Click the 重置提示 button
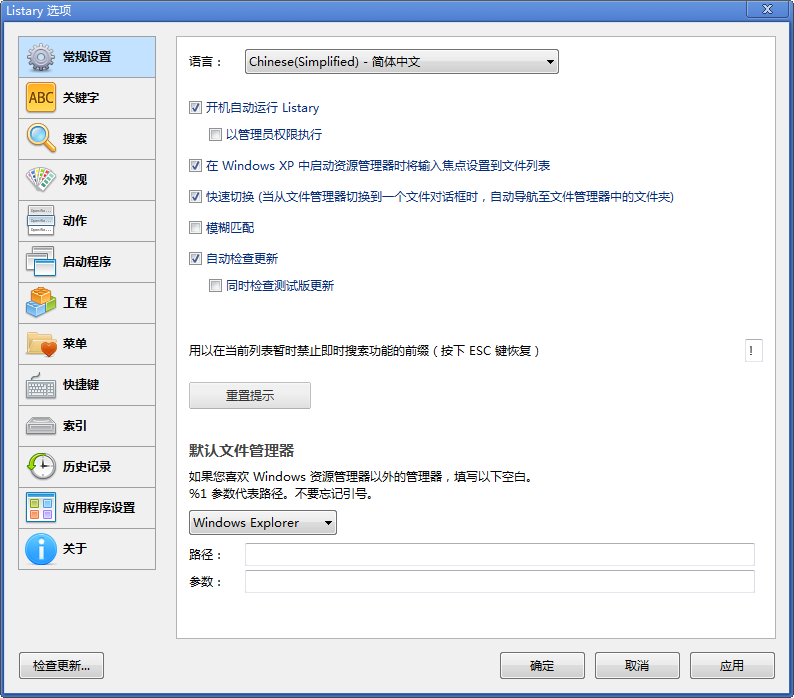This screenshot has height=698, width=794. [250, 395]
